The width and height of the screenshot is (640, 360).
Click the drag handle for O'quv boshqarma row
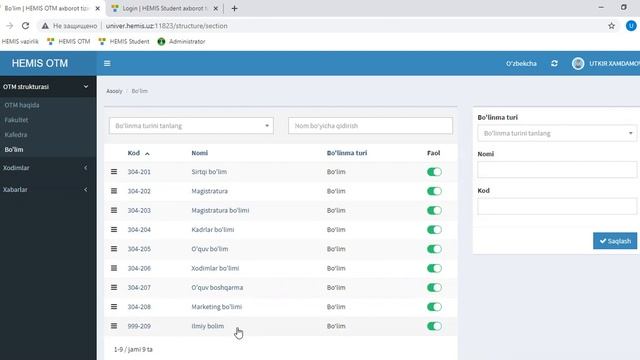(114, 287)
